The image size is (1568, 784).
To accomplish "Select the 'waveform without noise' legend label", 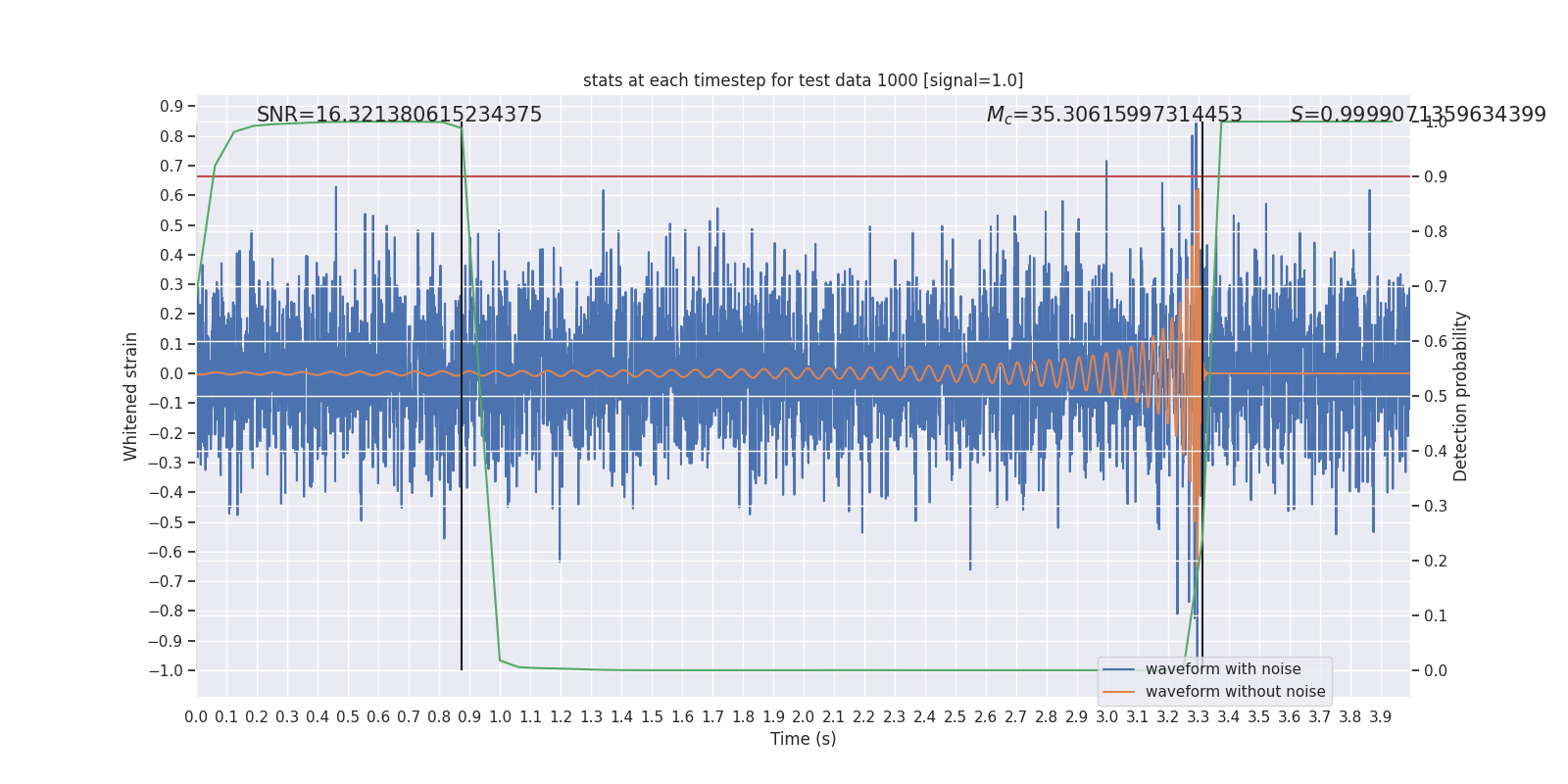I will click(1235, 692).
